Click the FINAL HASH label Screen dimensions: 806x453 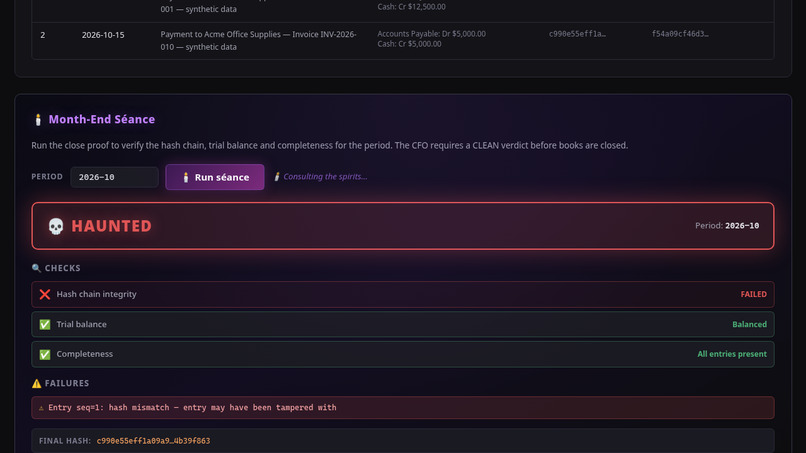pos(65,441)
